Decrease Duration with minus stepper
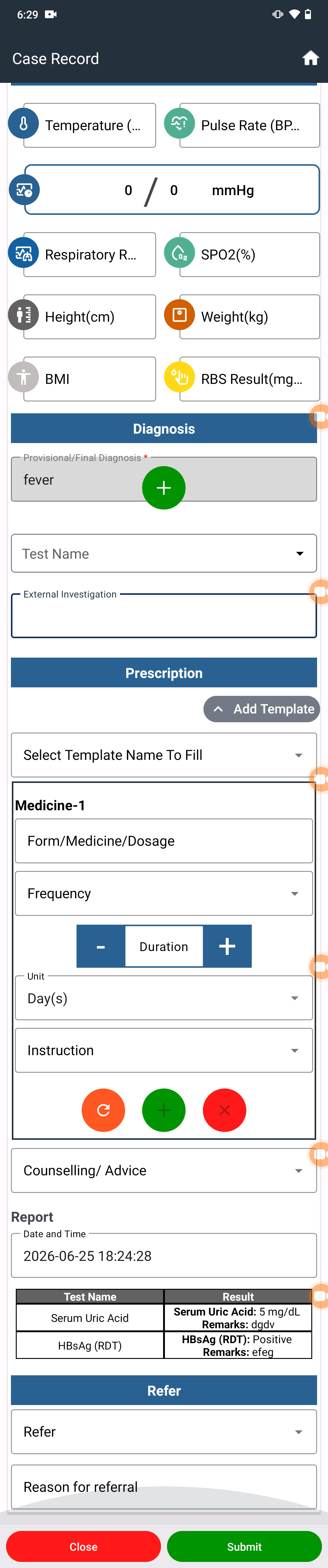This screenshot has width=328, height=1568. pos(101,947)
